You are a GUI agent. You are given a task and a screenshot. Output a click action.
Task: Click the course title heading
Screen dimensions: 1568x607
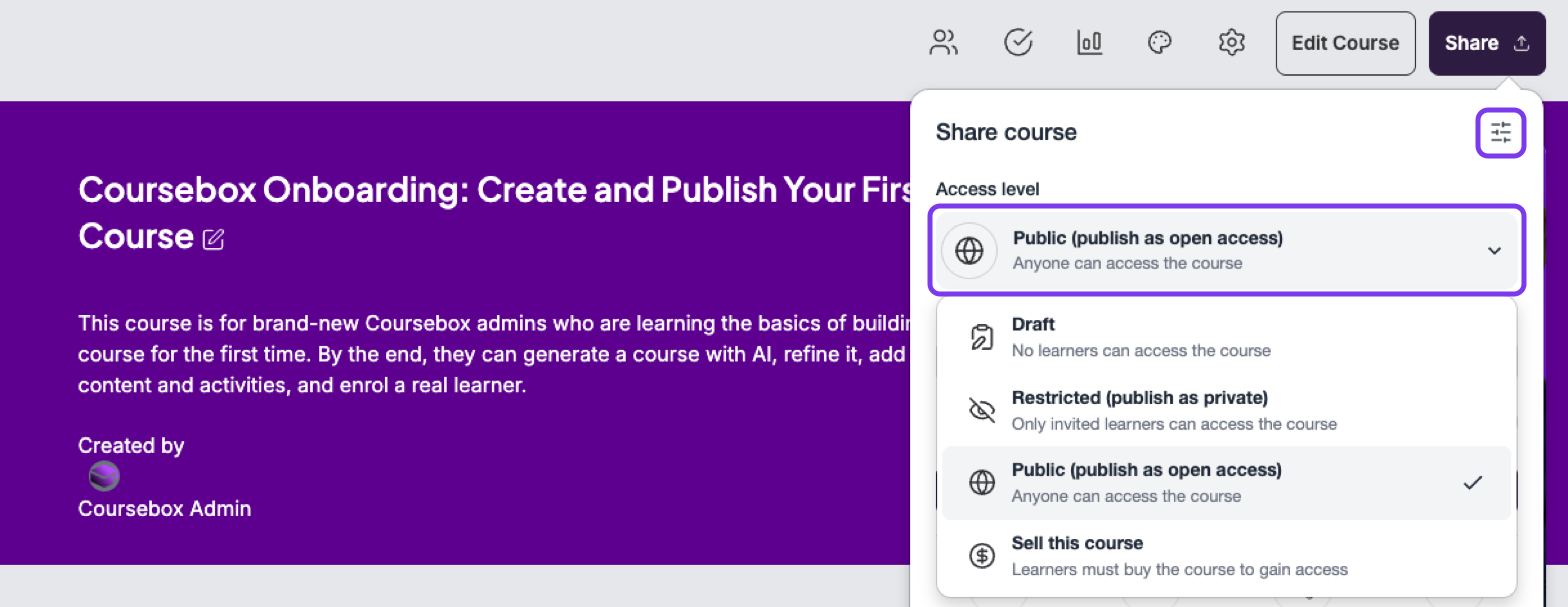tap(495, 212)
